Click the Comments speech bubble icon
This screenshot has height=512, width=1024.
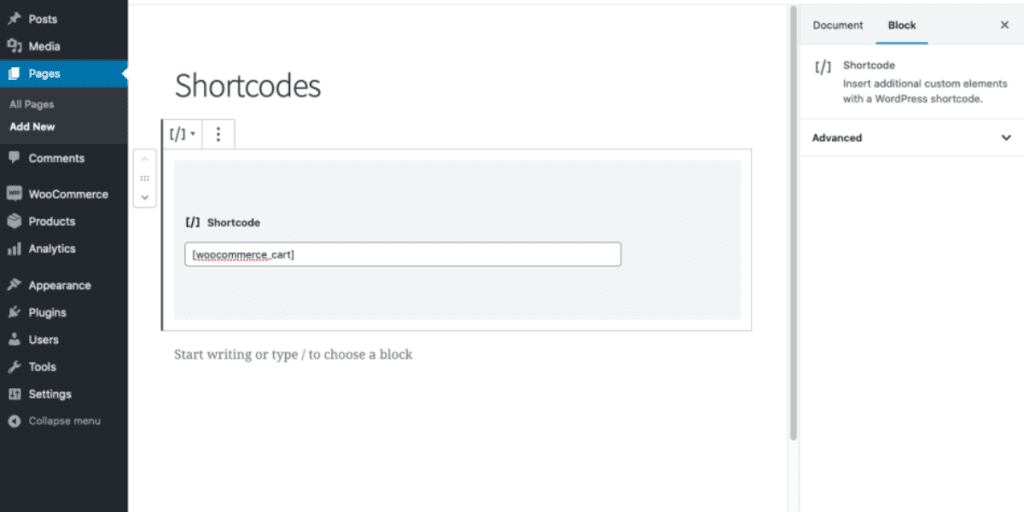coord(14,158)
